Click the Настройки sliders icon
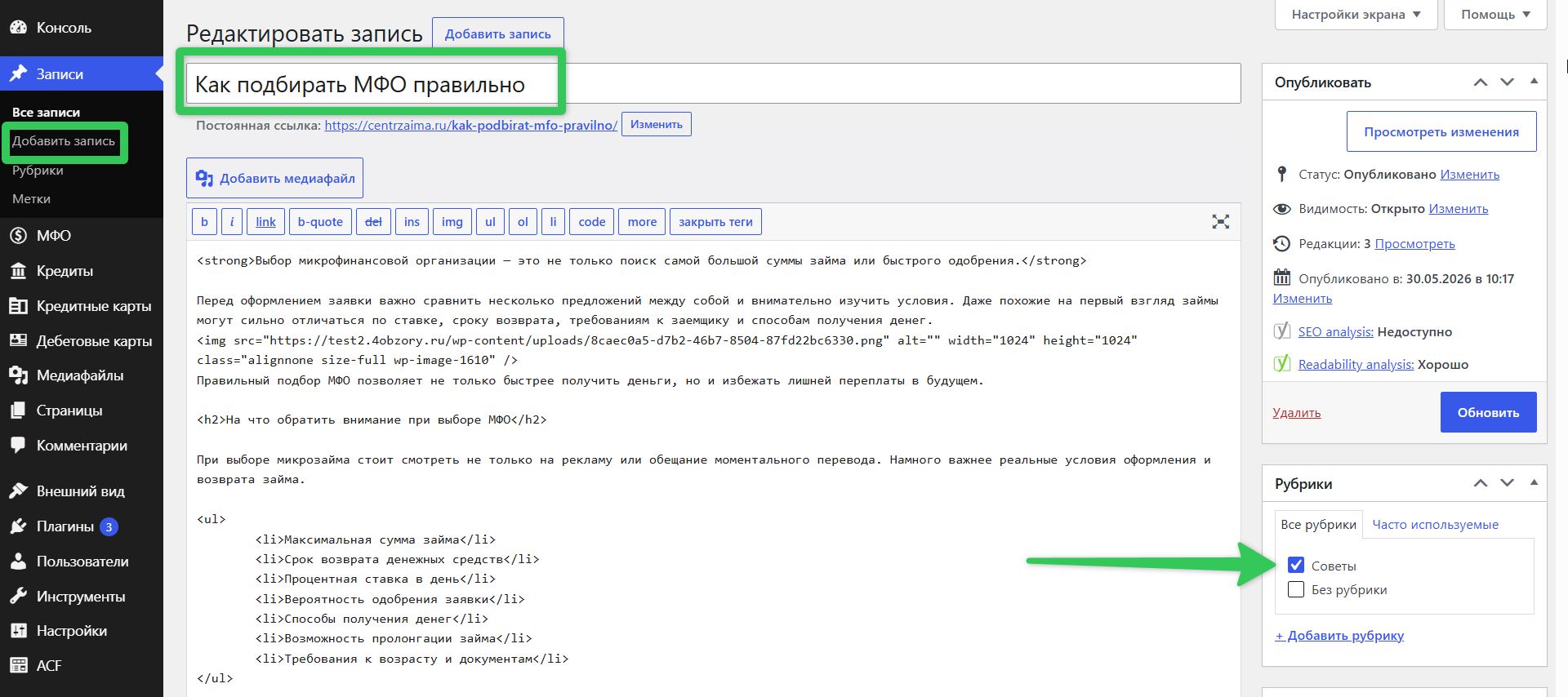 pyautogui.click(x=18, y=630)
